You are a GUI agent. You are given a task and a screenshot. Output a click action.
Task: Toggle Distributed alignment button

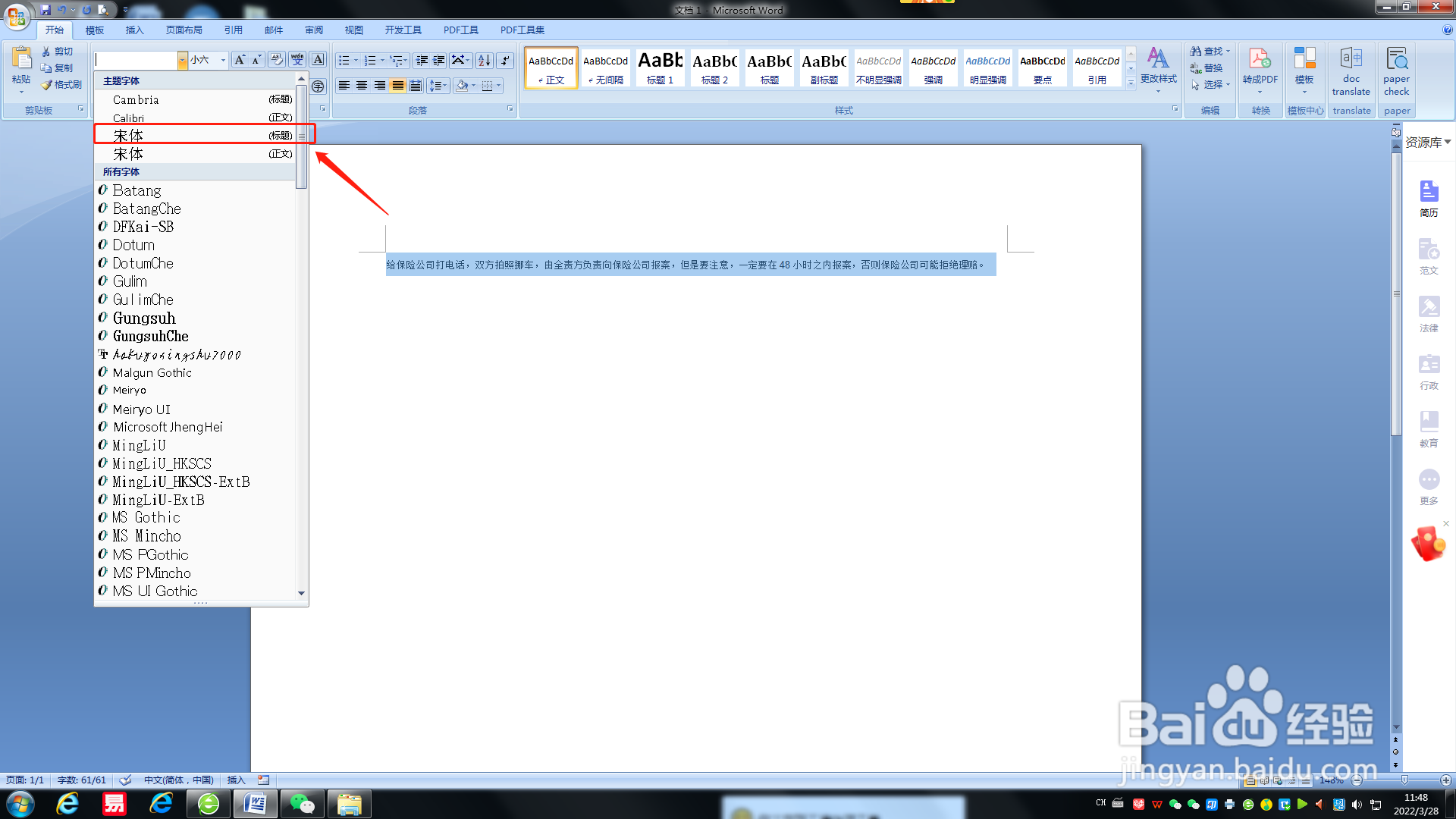(x=416, y=86)
